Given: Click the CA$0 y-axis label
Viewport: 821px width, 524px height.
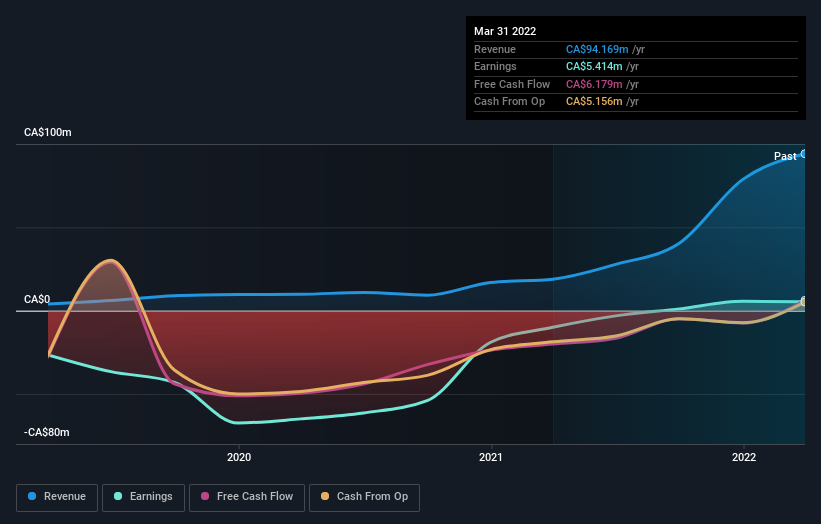Looking at the screenshot, I should tap(37, 299).
